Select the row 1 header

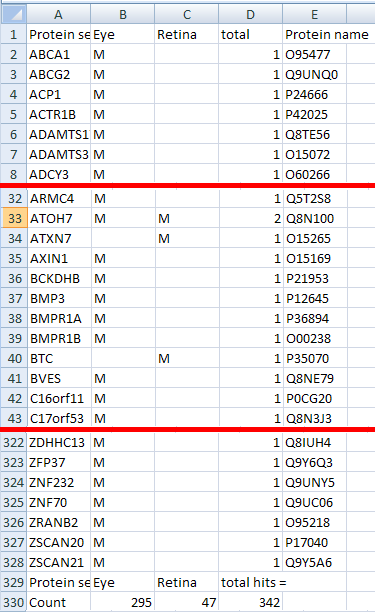point(14,34)
